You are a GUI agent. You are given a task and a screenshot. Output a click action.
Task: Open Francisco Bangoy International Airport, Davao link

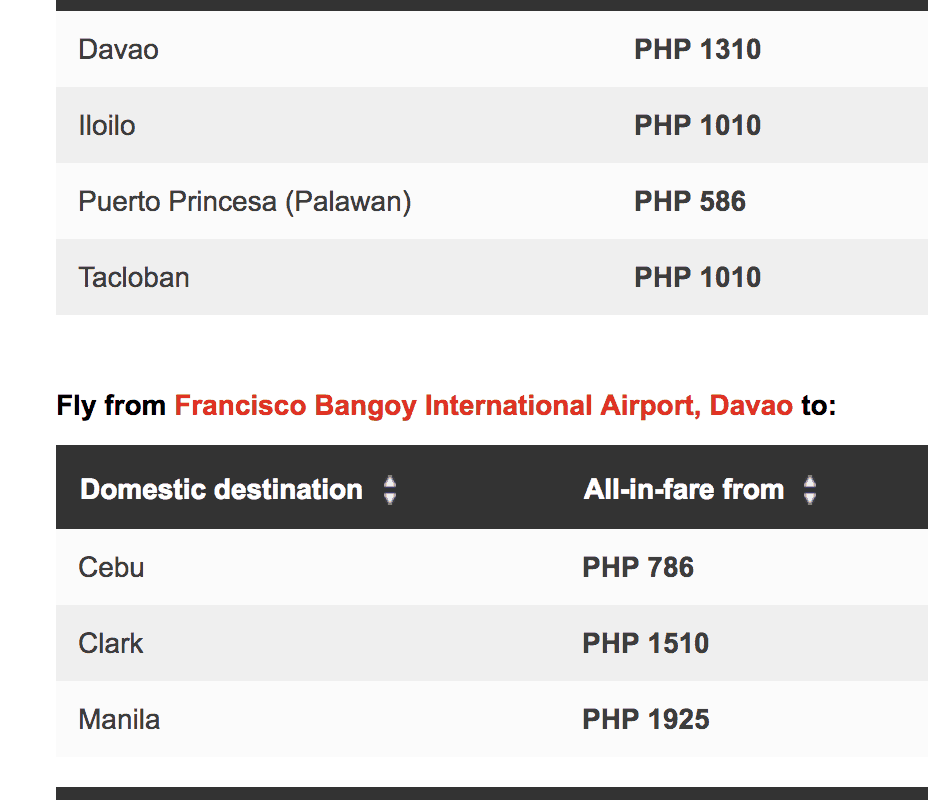(483, 406)
